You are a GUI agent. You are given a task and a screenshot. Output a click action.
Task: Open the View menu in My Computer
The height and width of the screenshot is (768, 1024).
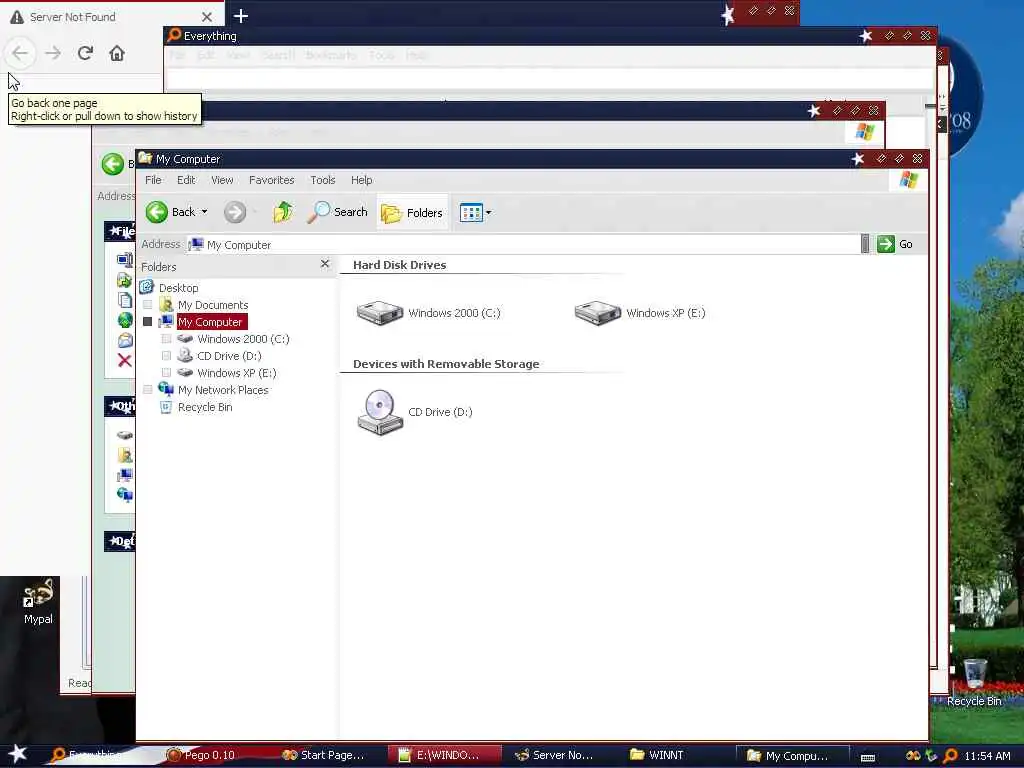point(222,180)
